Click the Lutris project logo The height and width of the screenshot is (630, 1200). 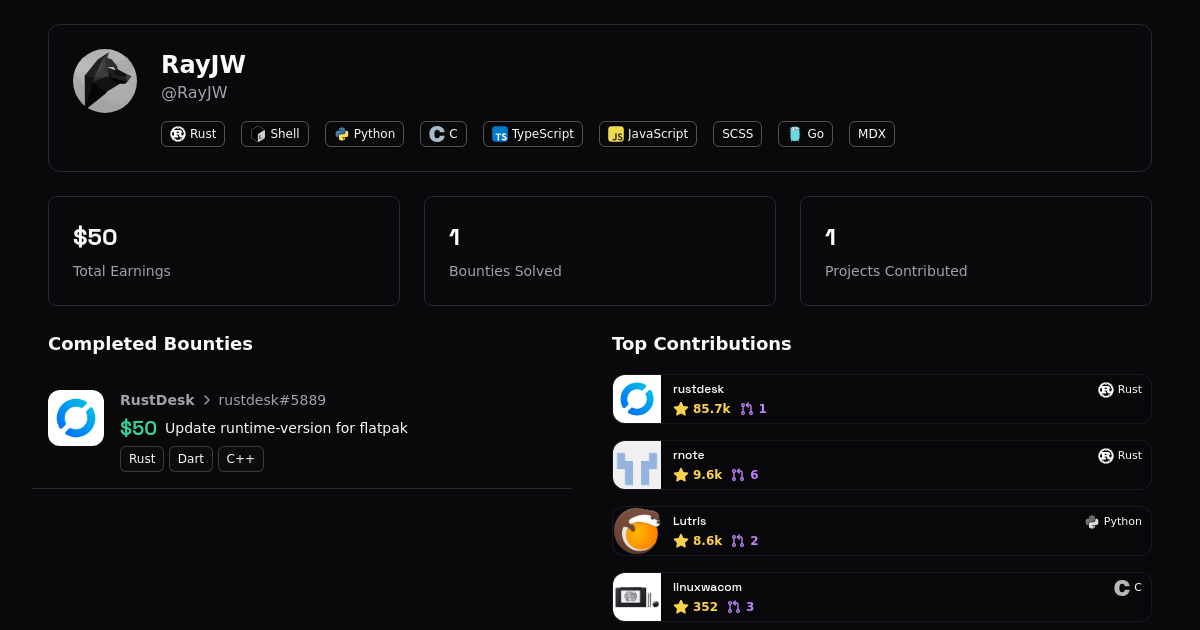(637, 531)
